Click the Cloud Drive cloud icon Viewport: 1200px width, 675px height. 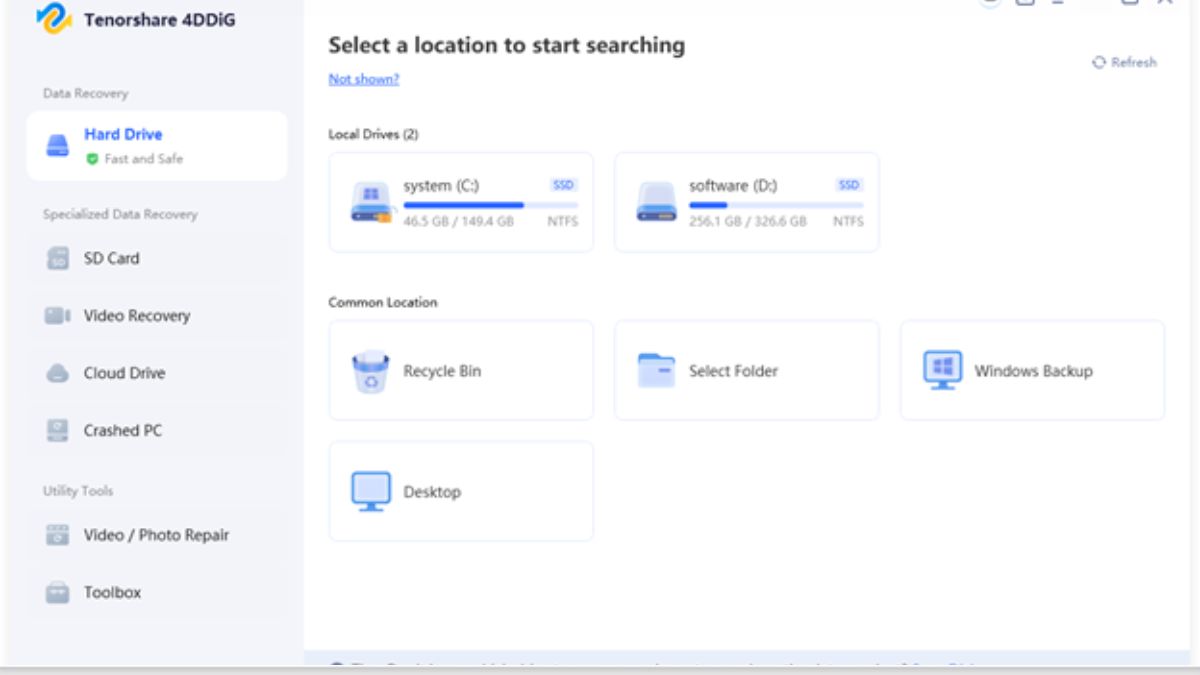point(58,373)
